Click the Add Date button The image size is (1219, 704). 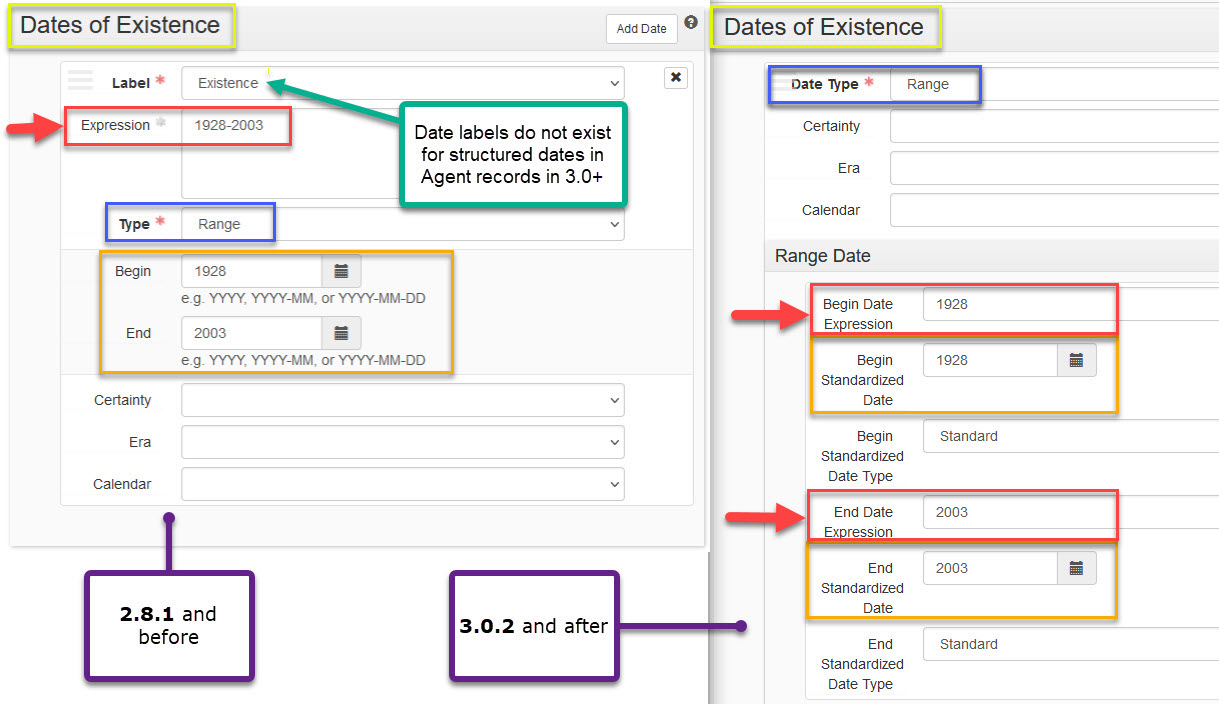(641, 29)
